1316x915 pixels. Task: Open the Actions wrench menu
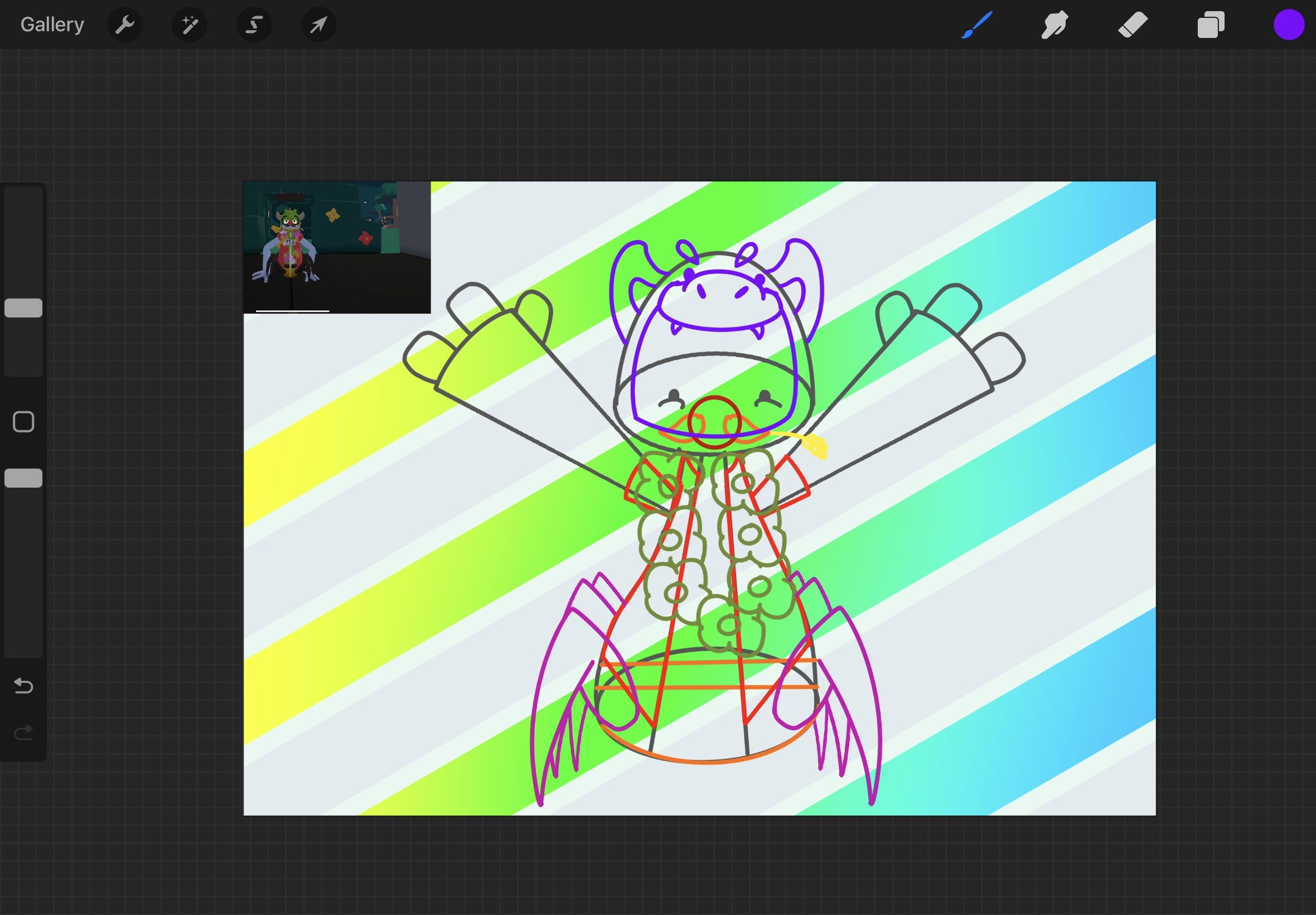coord(125,25)
